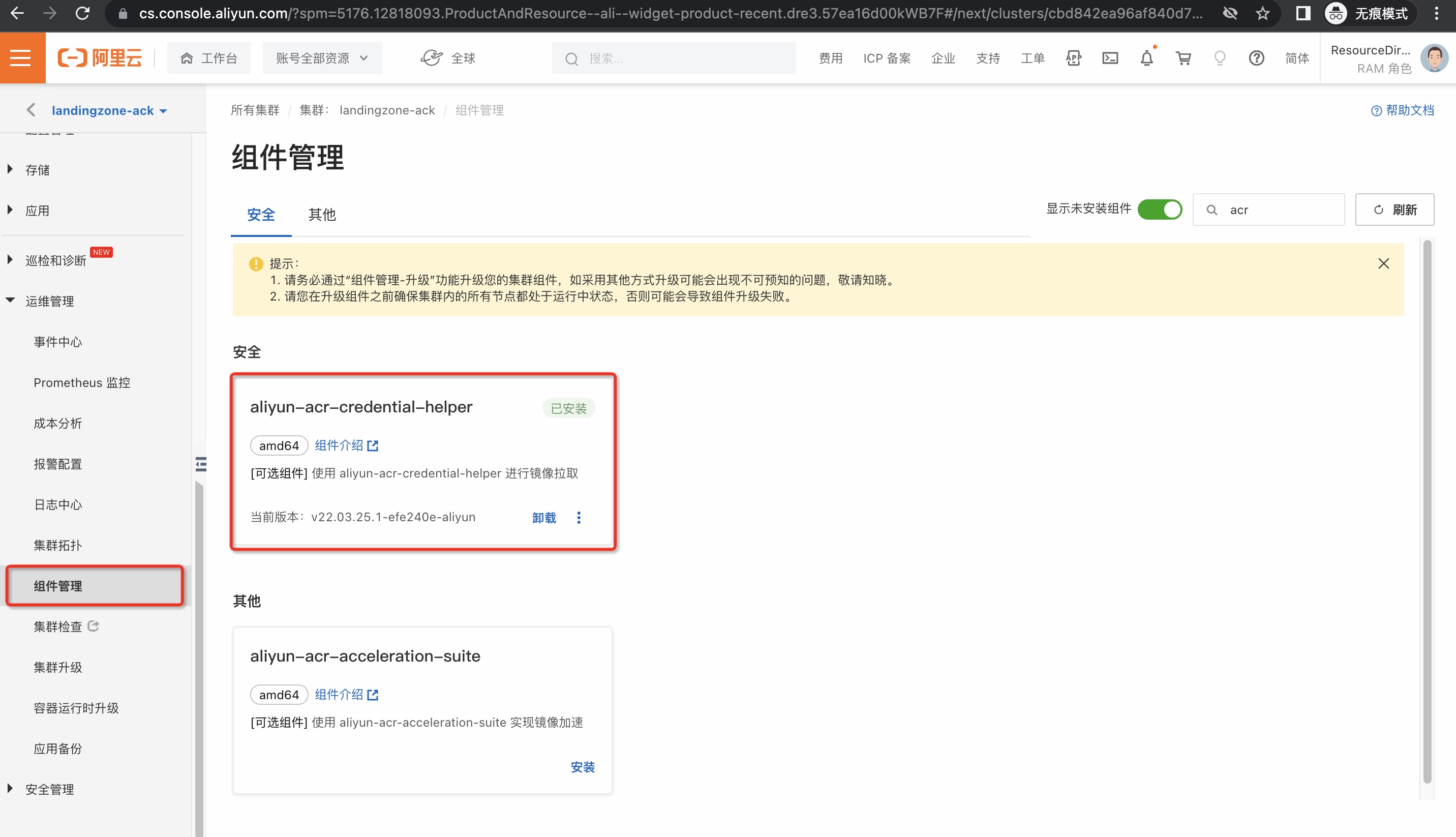
Task: Open 组件介绍 link for aliyun-acr-credential-helper
Action: (346, 445)
